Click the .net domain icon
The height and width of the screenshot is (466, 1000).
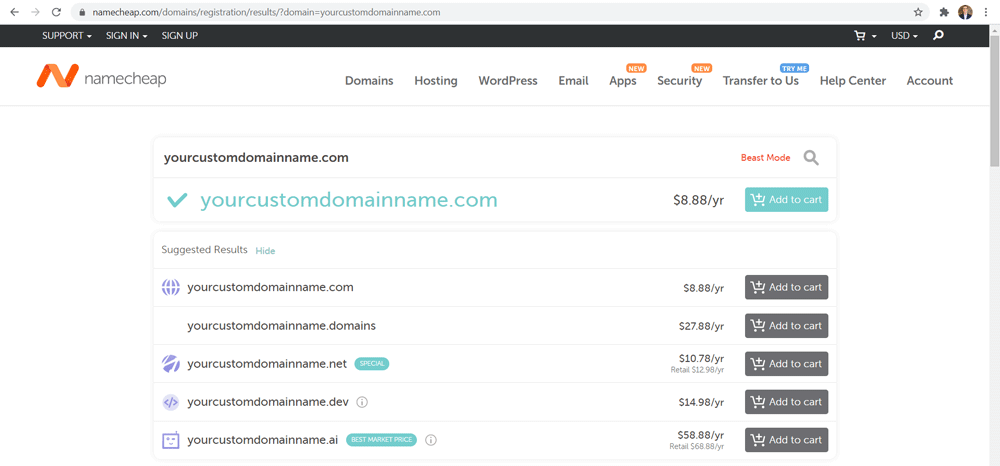[170, 364]
